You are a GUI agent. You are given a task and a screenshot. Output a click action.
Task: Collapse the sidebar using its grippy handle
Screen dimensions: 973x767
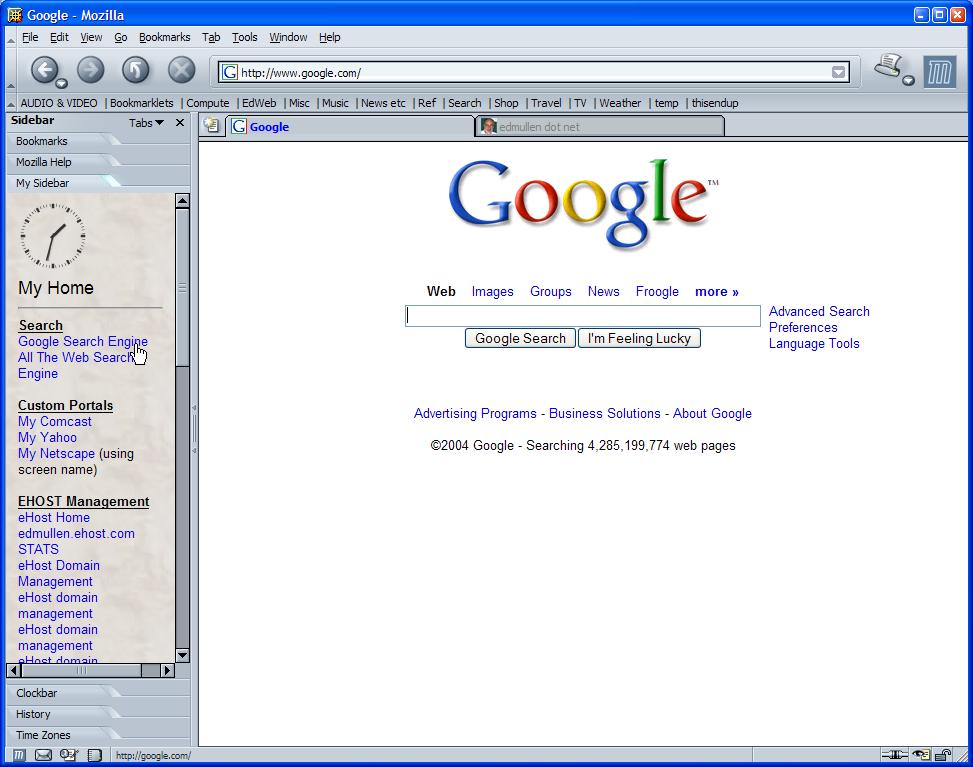(x=194, y=430)
